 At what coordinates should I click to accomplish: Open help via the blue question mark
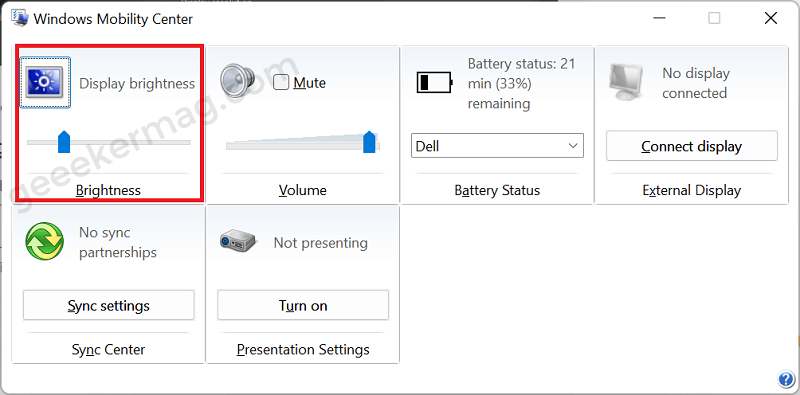point(785,379)
